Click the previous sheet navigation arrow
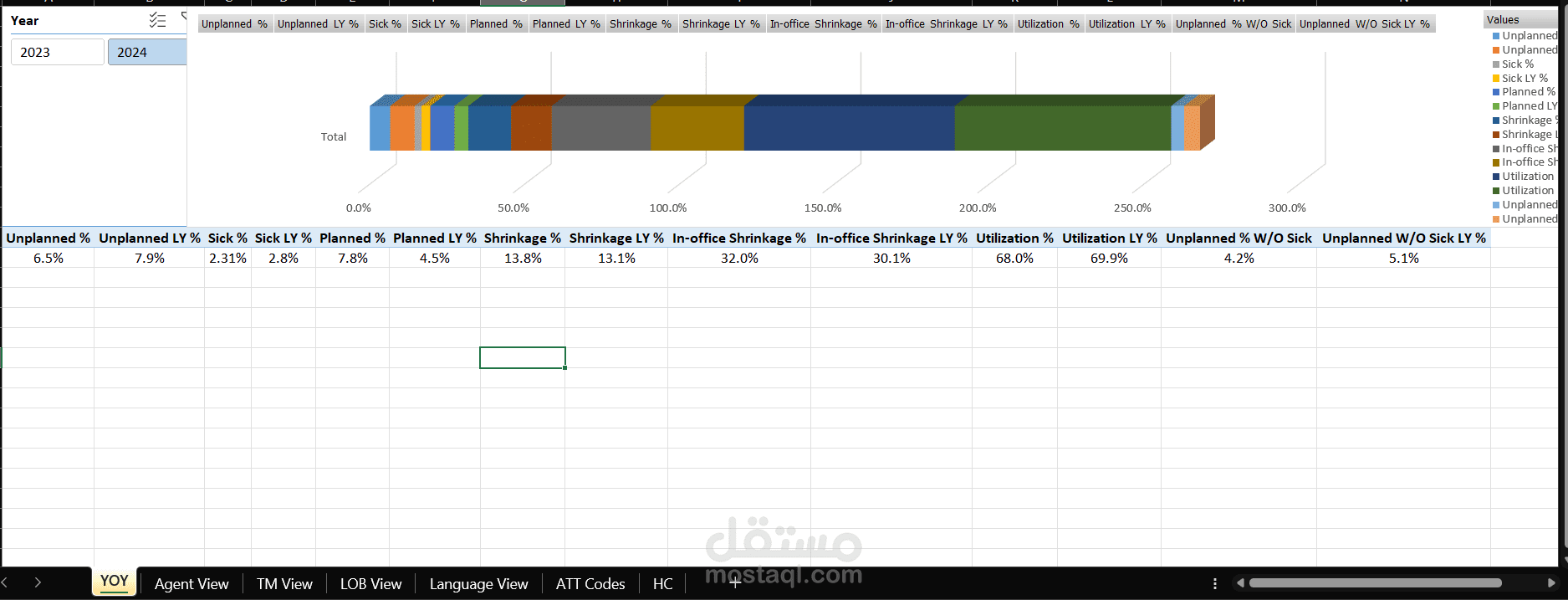Viewport: 1568px width, 600px height. coord(5,582)
